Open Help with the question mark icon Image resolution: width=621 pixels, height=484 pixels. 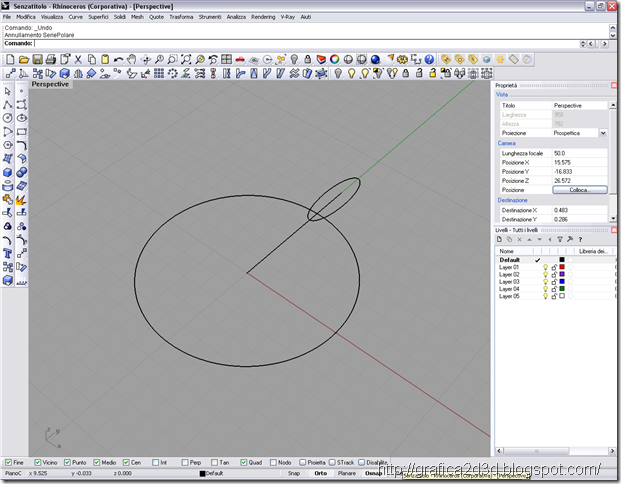click(429, 59)
